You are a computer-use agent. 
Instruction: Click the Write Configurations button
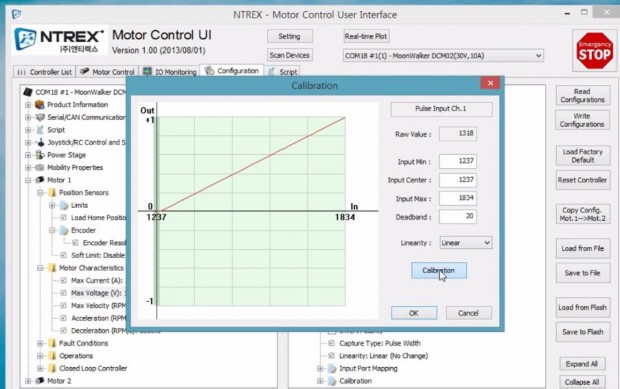pyautogui.click(x=582, y=120)
